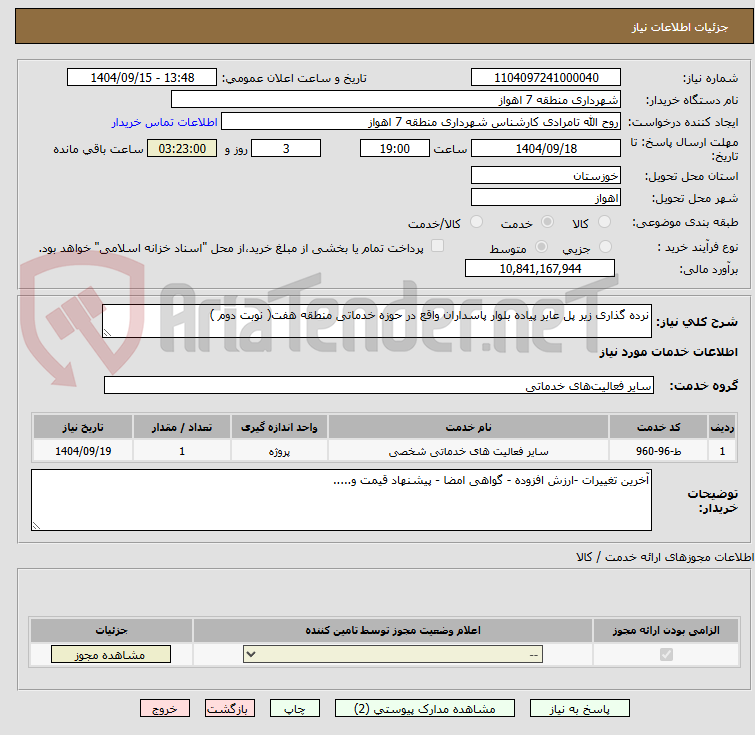Click the اعلام وضعیت مجوز توسط تامین کننده header
Screen dimensions: 755x735
coord(393,630)
